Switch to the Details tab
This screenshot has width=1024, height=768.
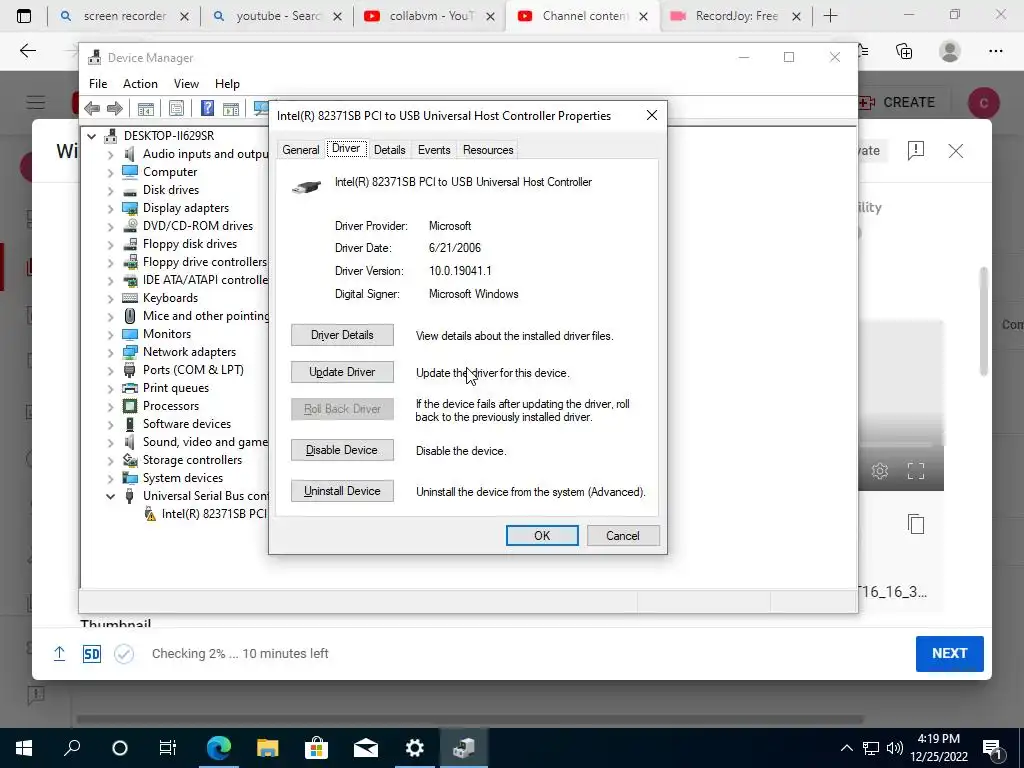click(x=390, y=150)
